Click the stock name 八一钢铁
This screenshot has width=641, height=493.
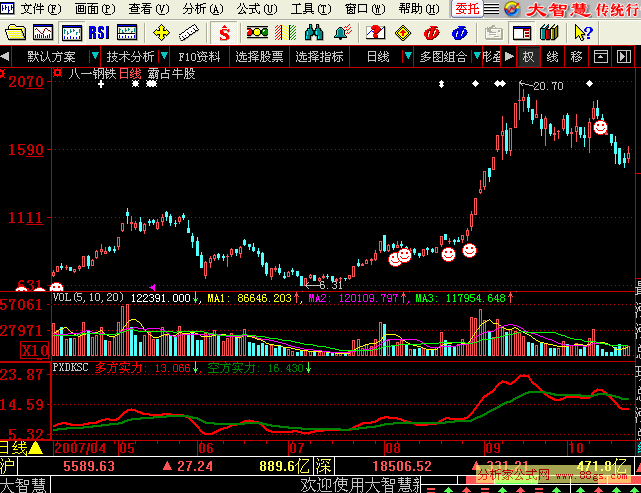click(x=92, y=74)
